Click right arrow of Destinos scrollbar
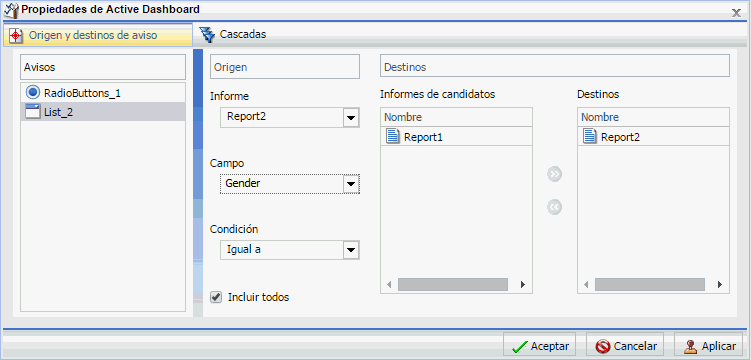 720,284
